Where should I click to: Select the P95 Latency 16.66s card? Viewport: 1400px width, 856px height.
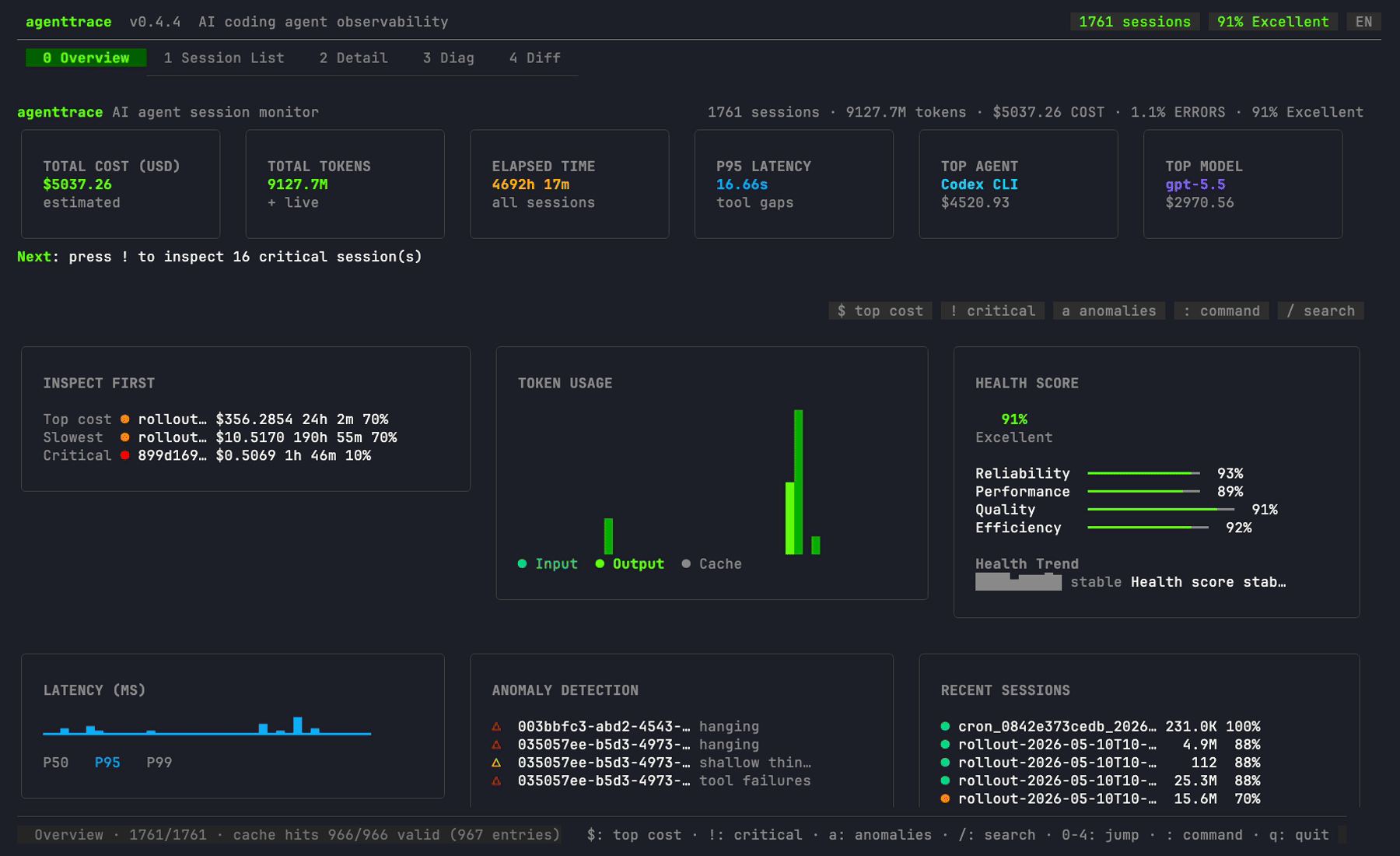[x=793, y=184]
